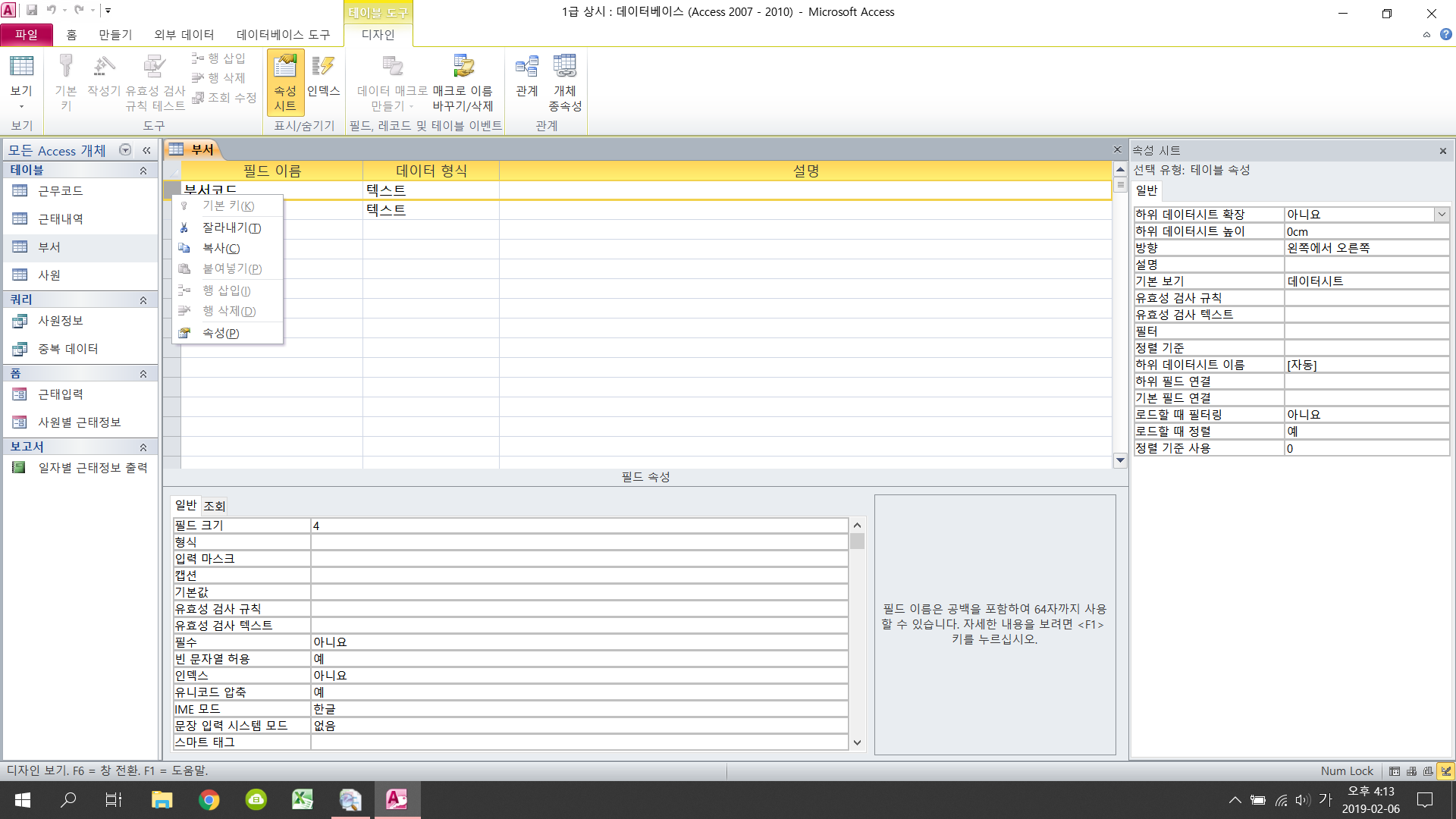This screenshot has width=1456, height=819.
Task: Open the 모든 Access 개체 category dropdown
Action: (126, 150)
